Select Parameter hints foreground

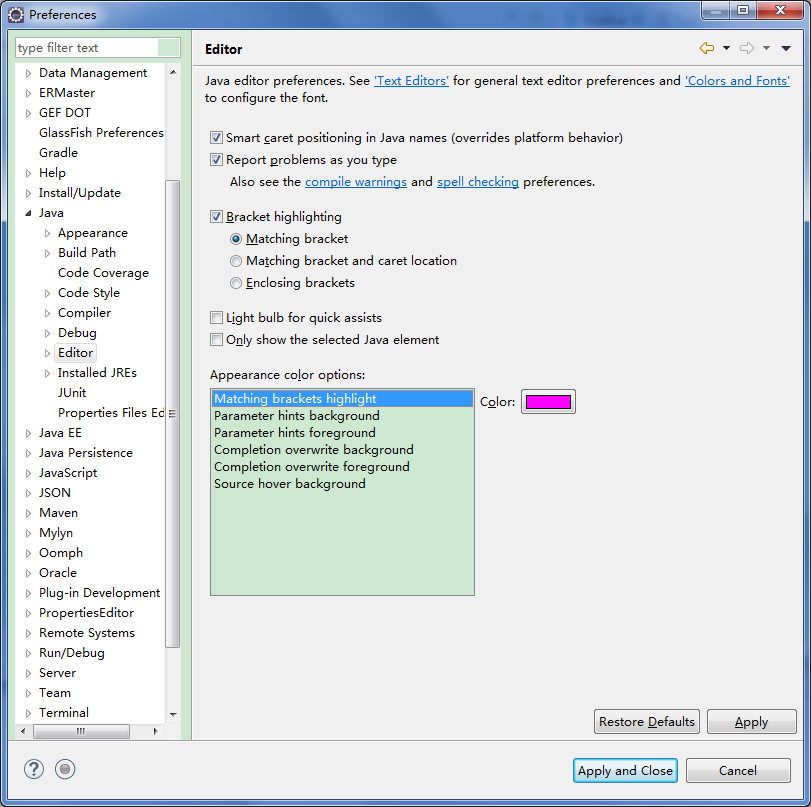point(342,433)
